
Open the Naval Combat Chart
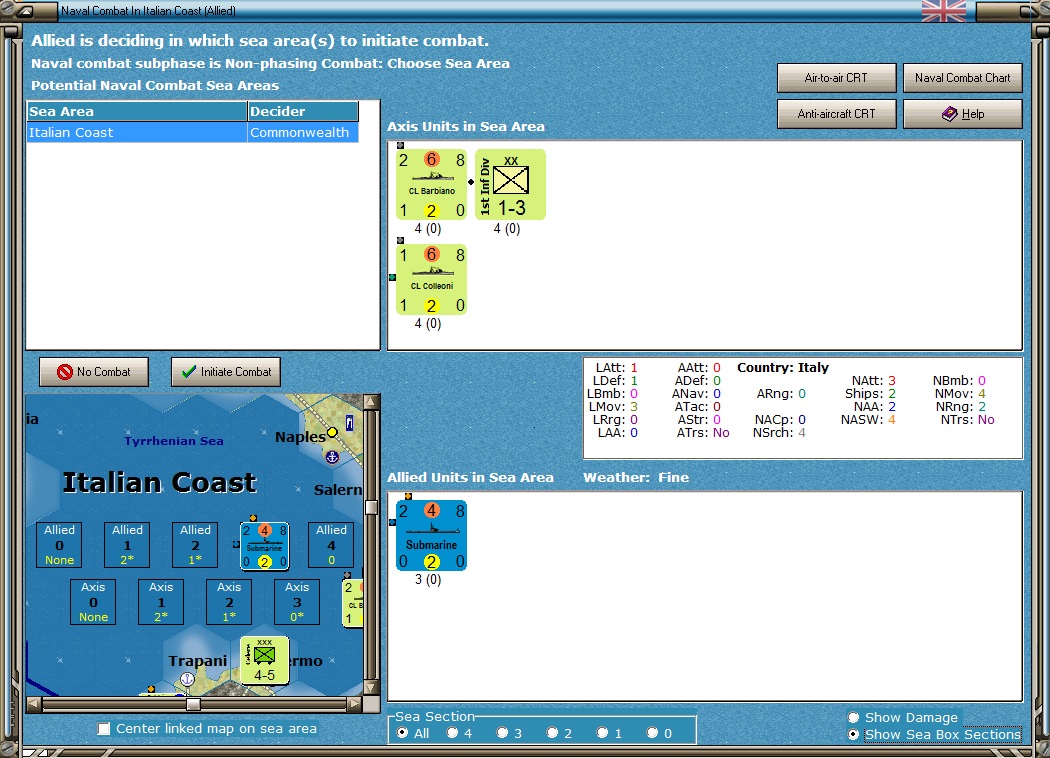coord(962,78)
